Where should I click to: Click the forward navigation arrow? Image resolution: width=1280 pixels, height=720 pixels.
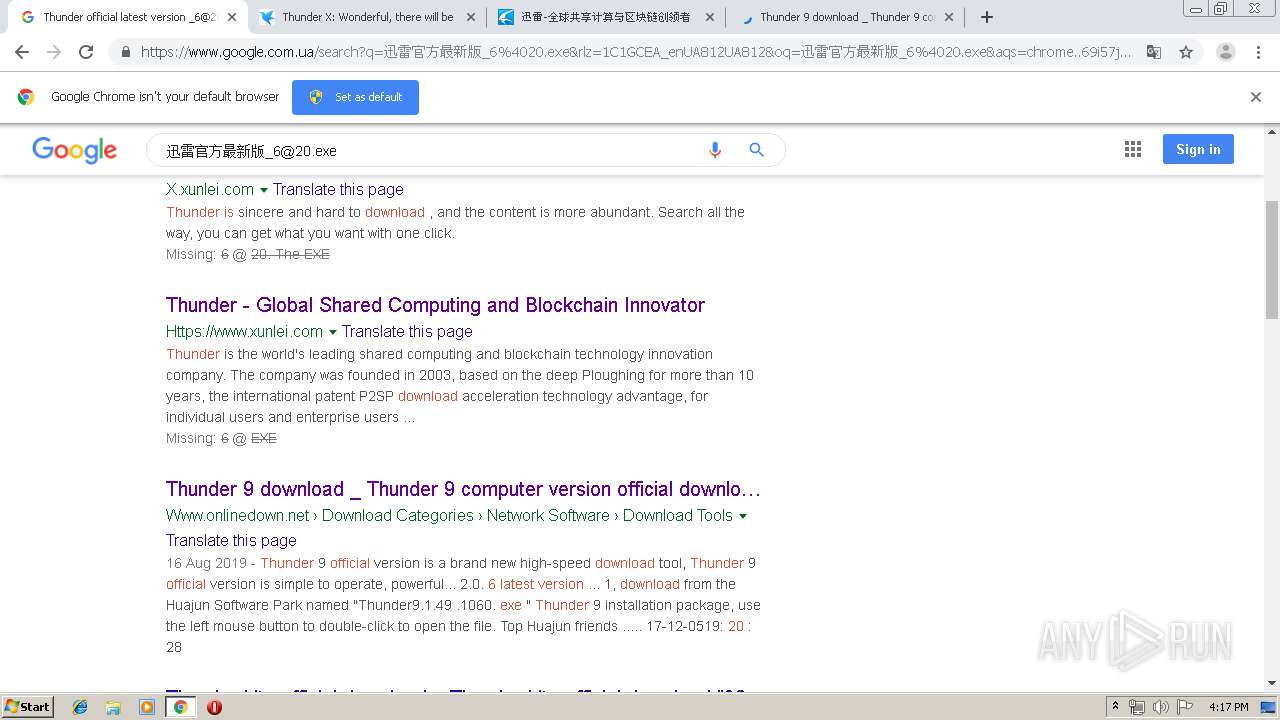click(x=54, y=52)
